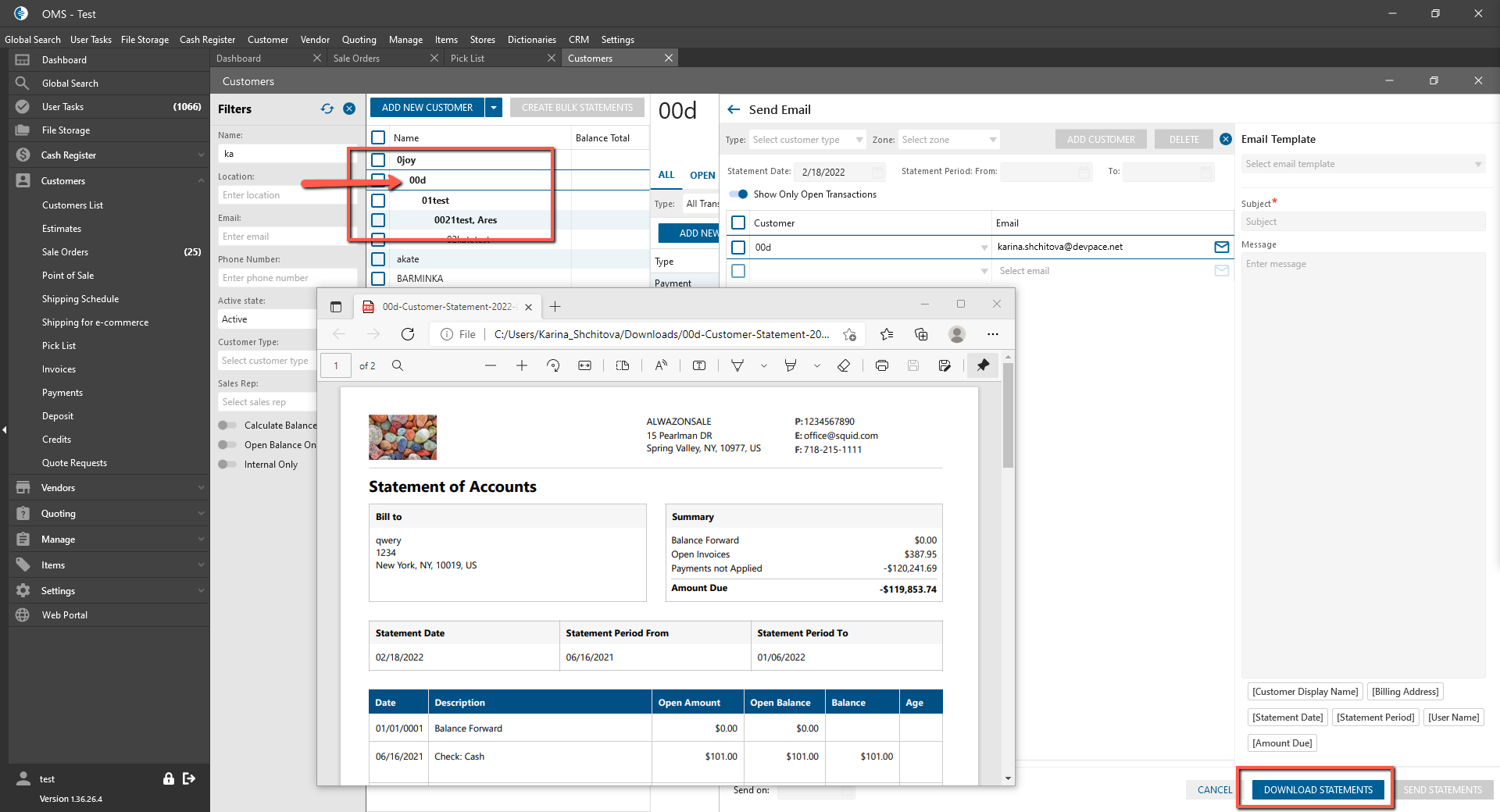This screenshot has width=1500, height=812.
Task: Switch to the OPEN transactions tab
Action: (x=702, y=175)
